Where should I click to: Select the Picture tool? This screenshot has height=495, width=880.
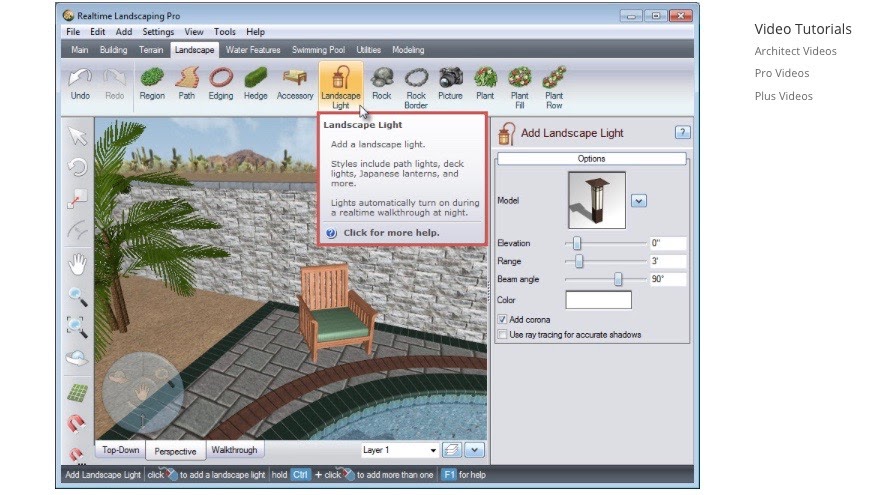coord(450,84)
